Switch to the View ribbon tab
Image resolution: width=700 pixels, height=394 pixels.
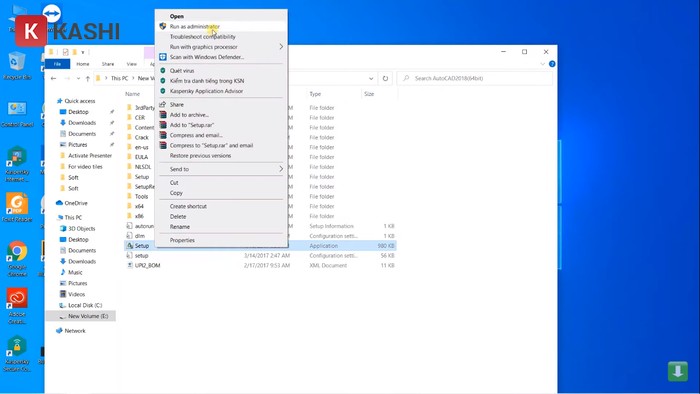(x=132, y=64)
